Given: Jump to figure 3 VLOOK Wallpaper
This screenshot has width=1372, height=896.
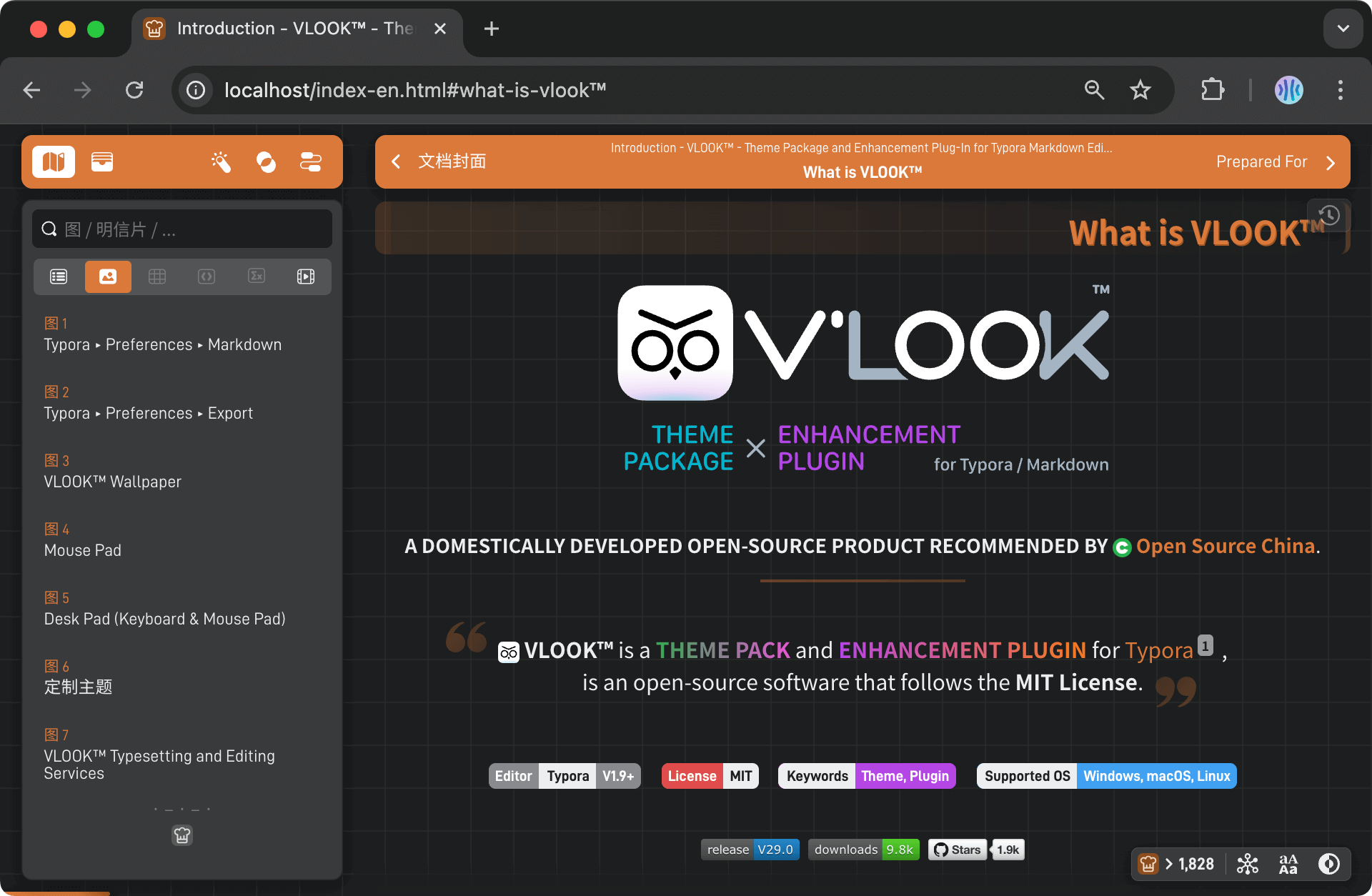Looking at the screenshot, I should coord(113,472).
